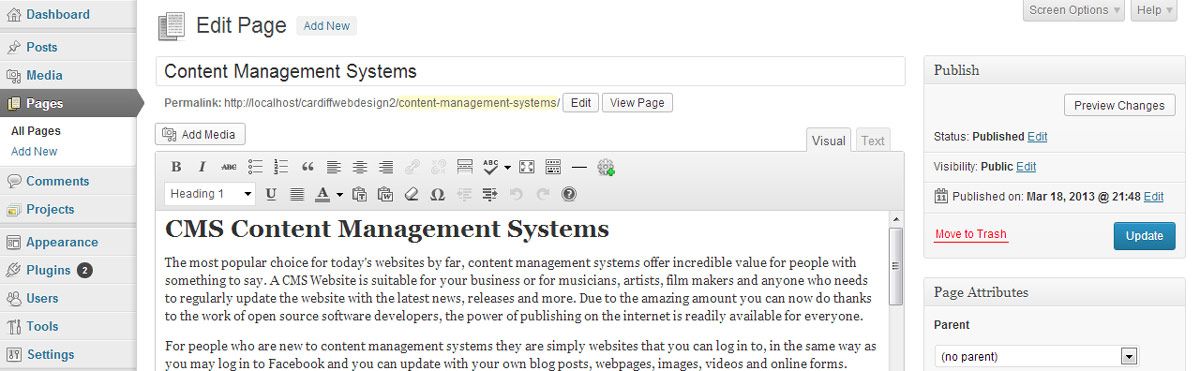Insert a horizontal rule line

[579, 167]
